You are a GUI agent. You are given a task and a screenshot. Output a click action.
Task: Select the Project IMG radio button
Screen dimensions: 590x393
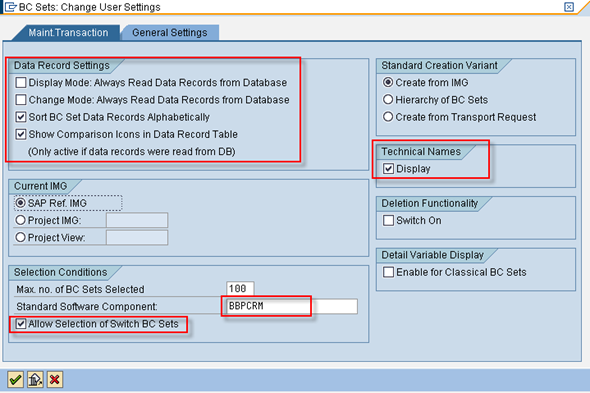pos(20,220)
